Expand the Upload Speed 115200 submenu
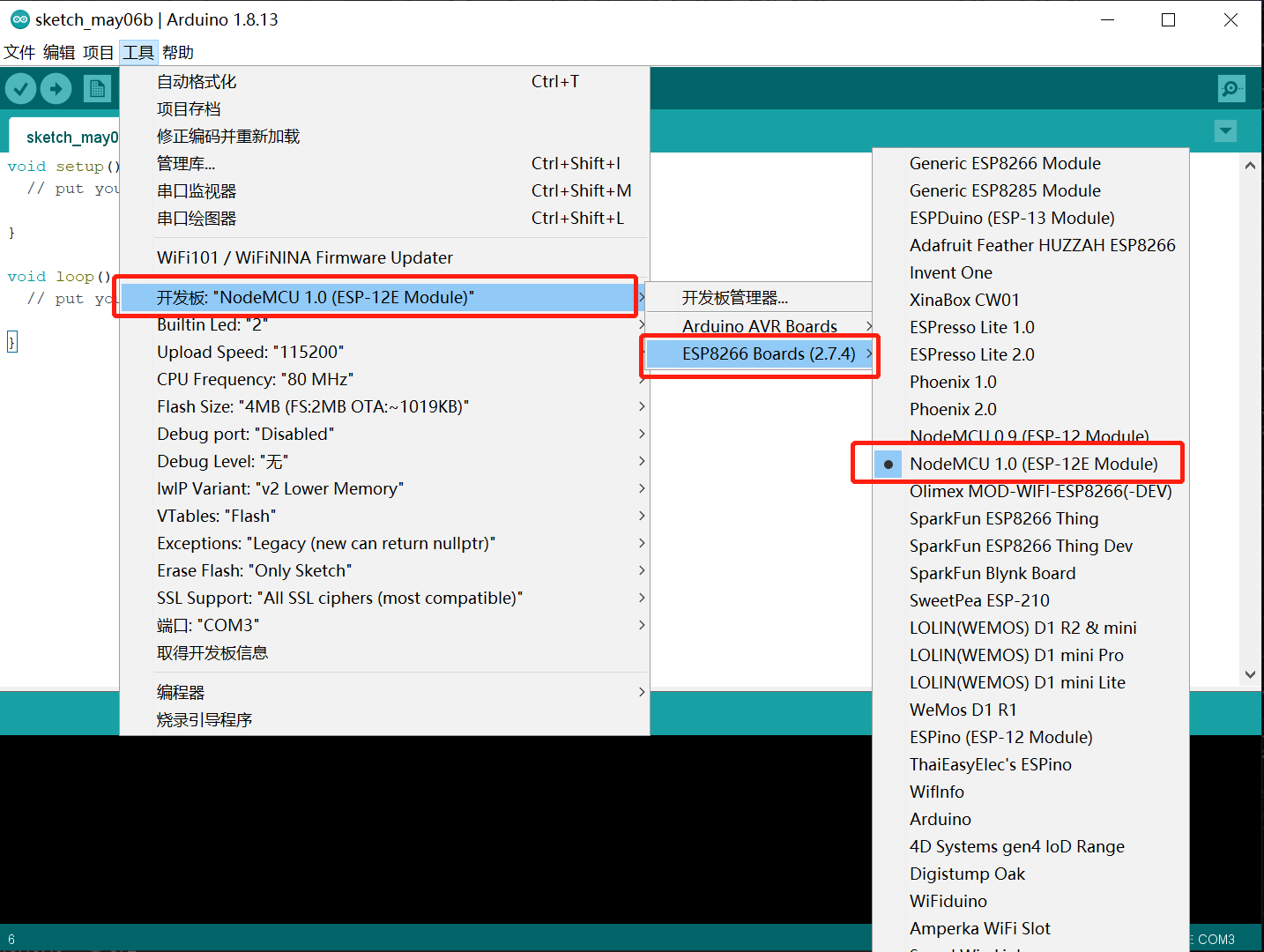 coord(384,353)
